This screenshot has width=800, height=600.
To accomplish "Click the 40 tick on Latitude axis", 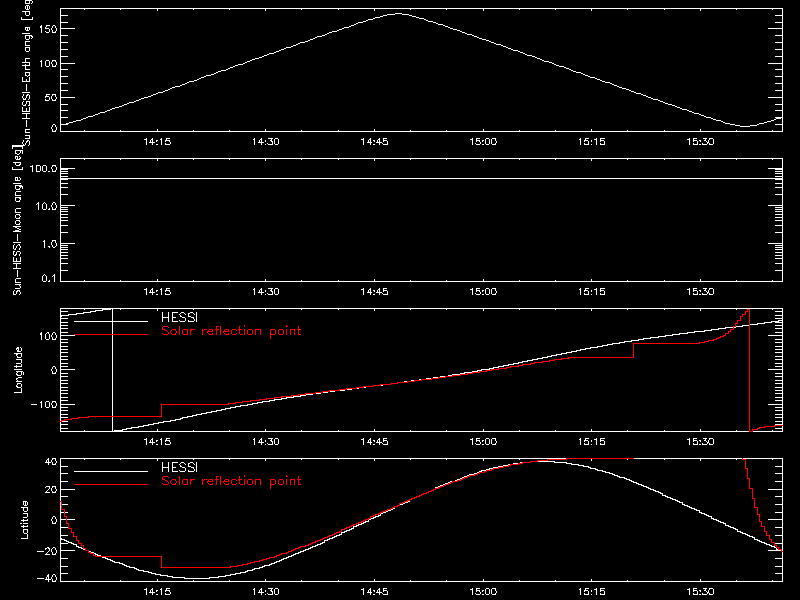I will (x=52, y=462).
